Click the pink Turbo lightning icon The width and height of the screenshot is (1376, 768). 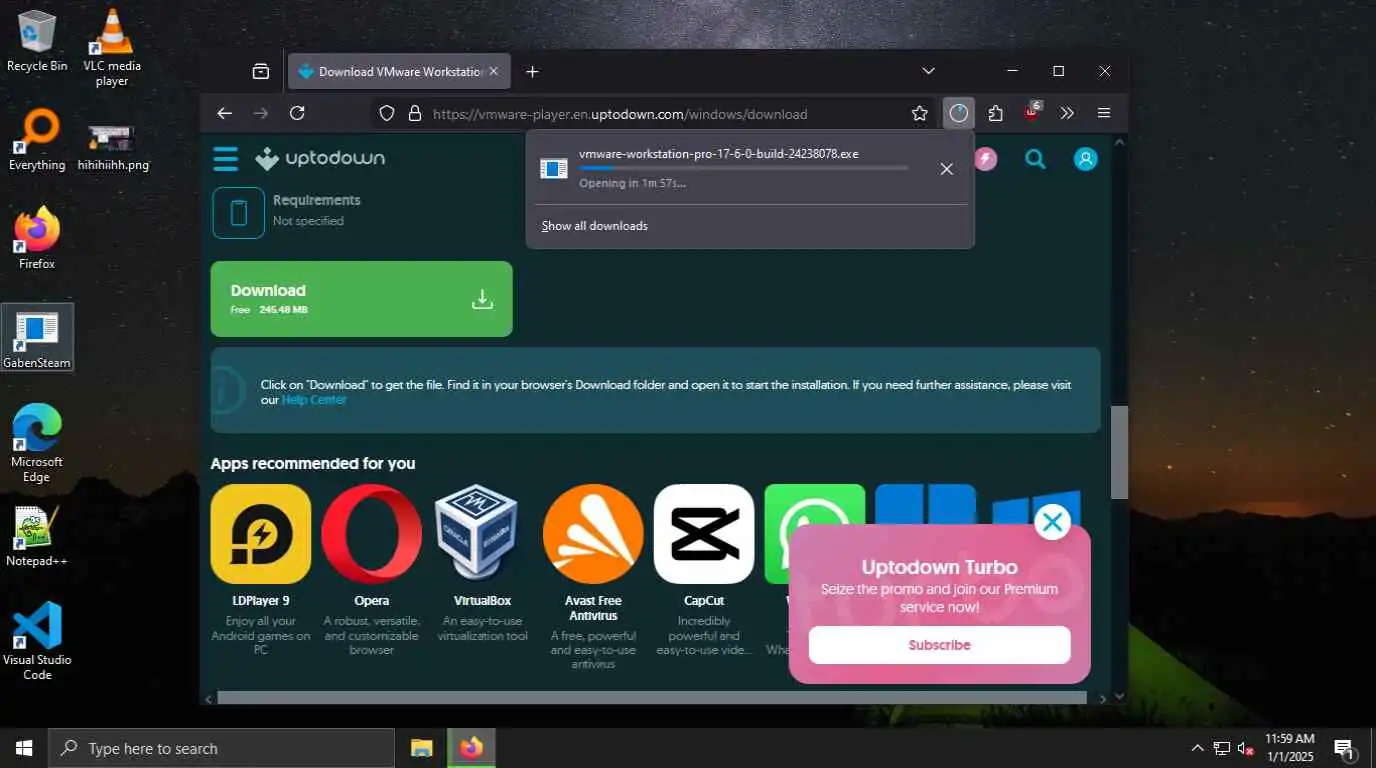pos(986,159)
